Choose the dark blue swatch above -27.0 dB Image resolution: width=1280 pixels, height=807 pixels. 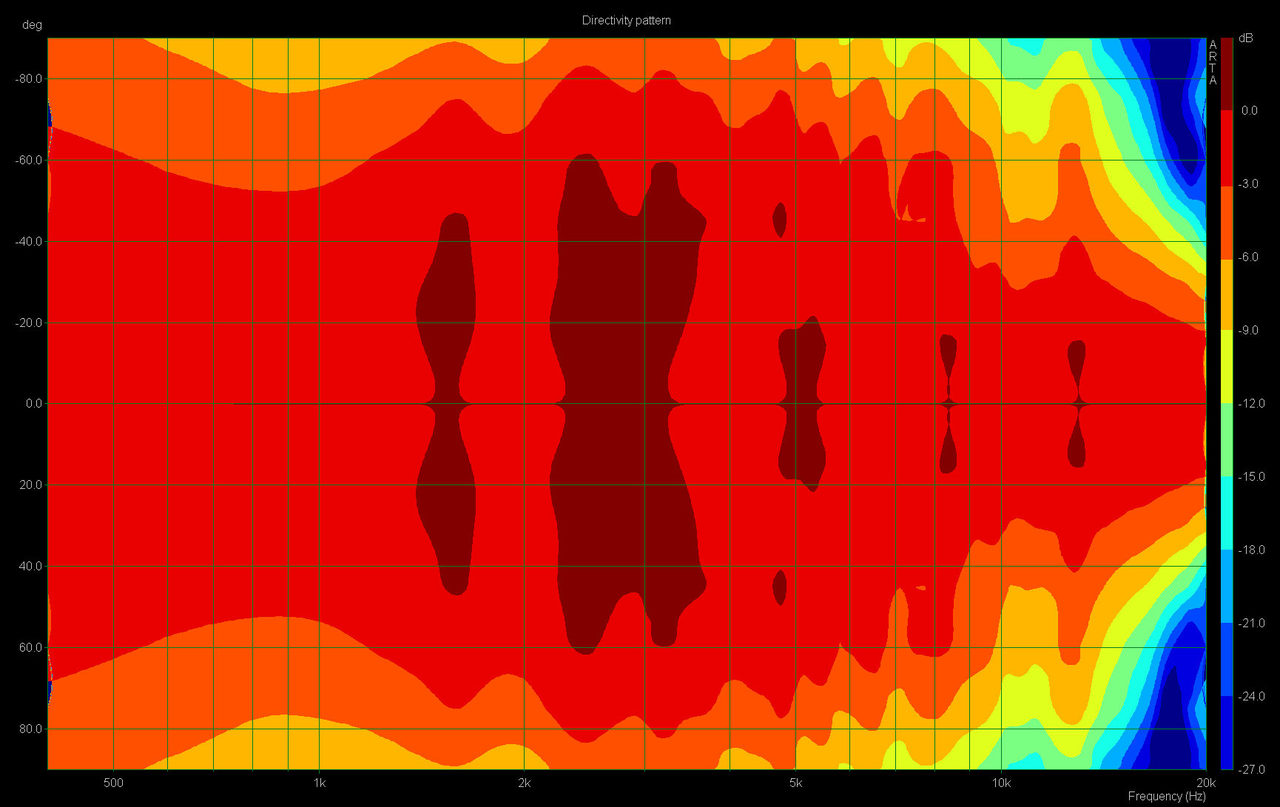click(x=1227, y=732)
